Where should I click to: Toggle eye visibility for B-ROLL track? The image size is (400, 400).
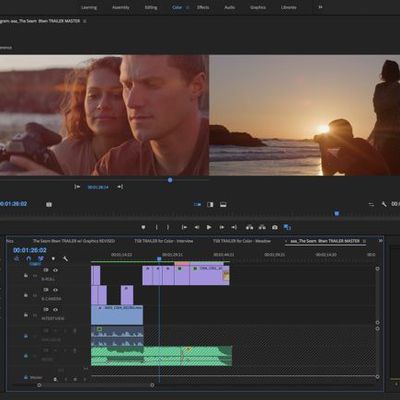coord(55,270)
